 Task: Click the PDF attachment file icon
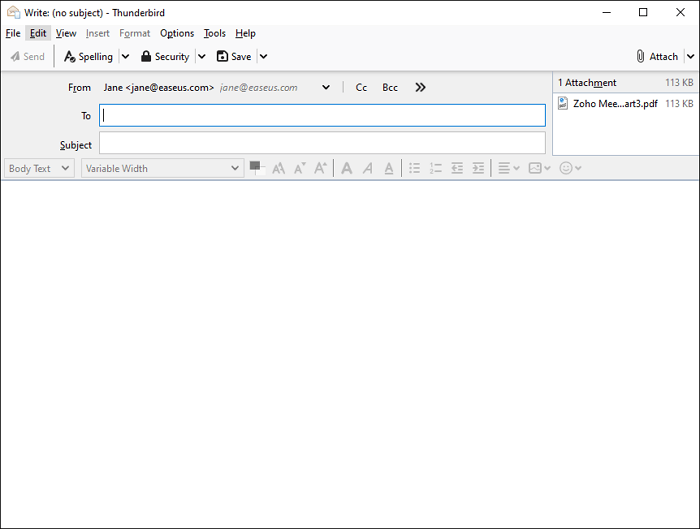coord(562,104)
